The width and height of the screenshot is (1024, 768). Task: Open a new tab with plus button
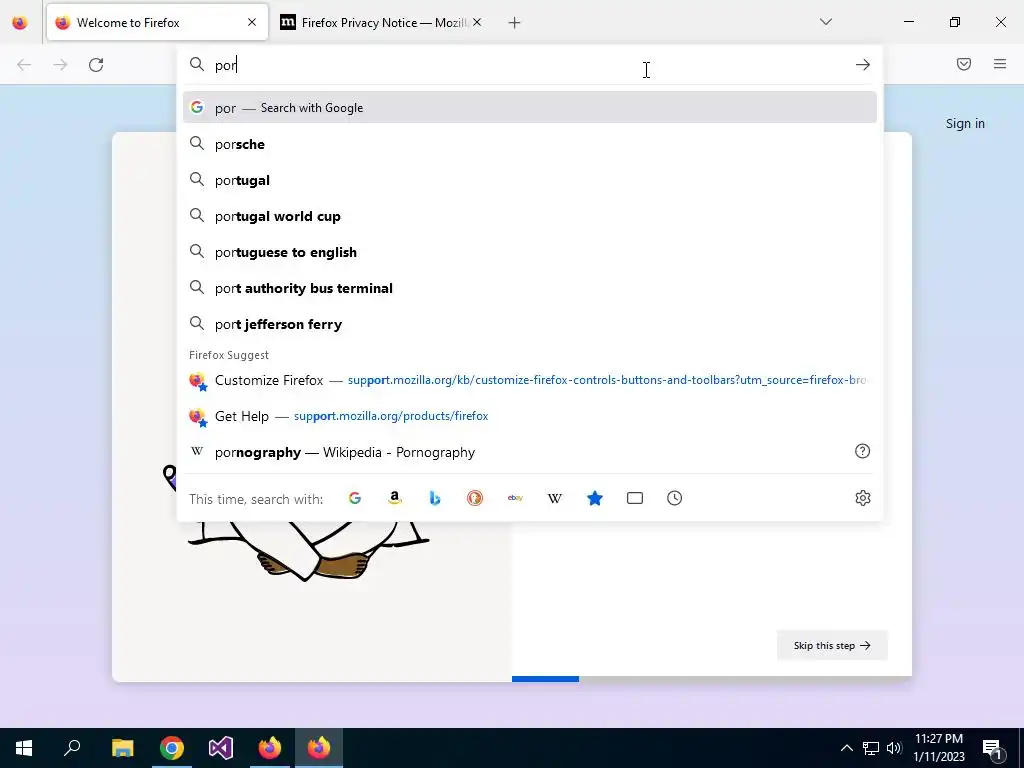coord(515,23)
